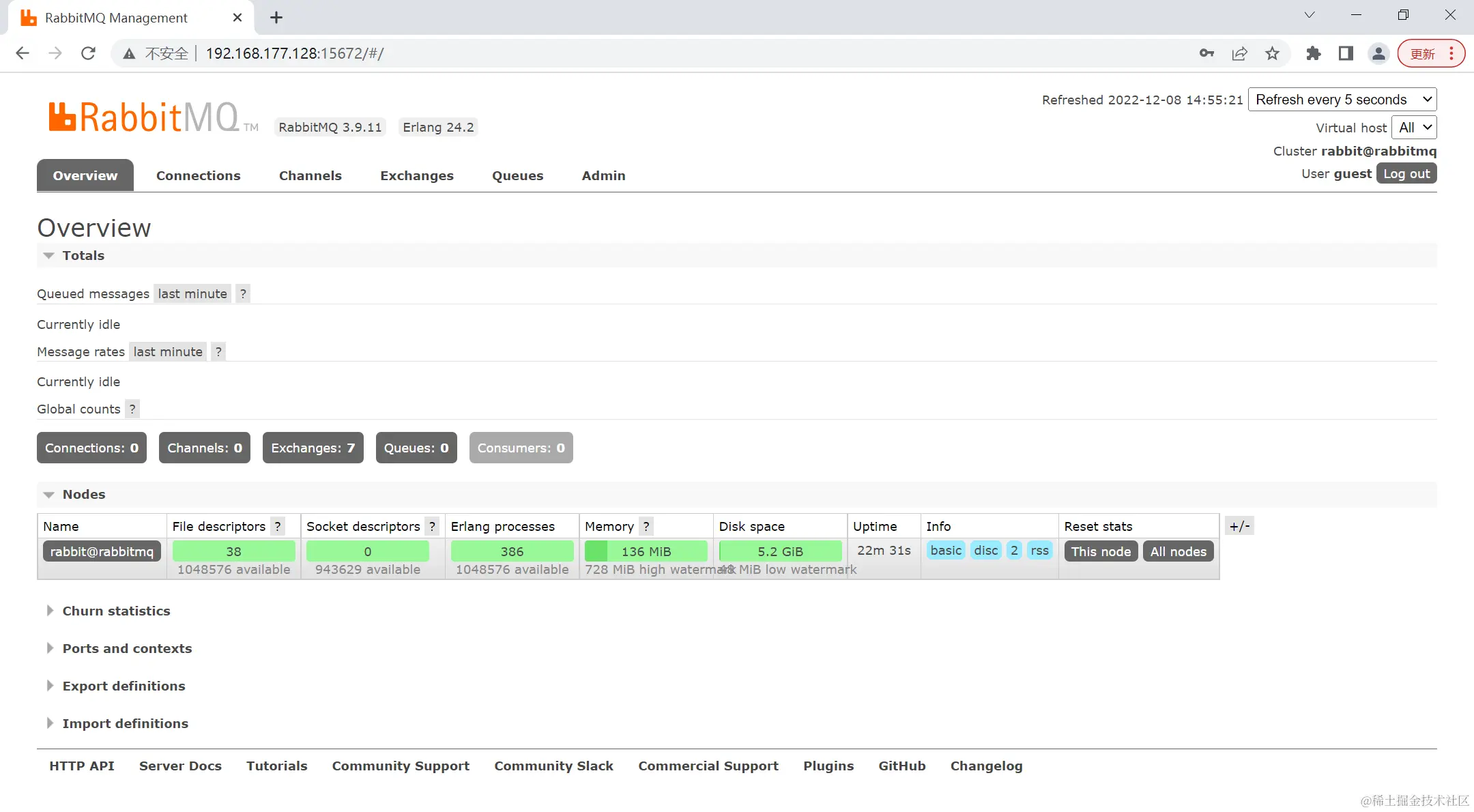Switch to the Queues tab
The width and height of the screenshot is (1474, 812).
click(518, 175)
